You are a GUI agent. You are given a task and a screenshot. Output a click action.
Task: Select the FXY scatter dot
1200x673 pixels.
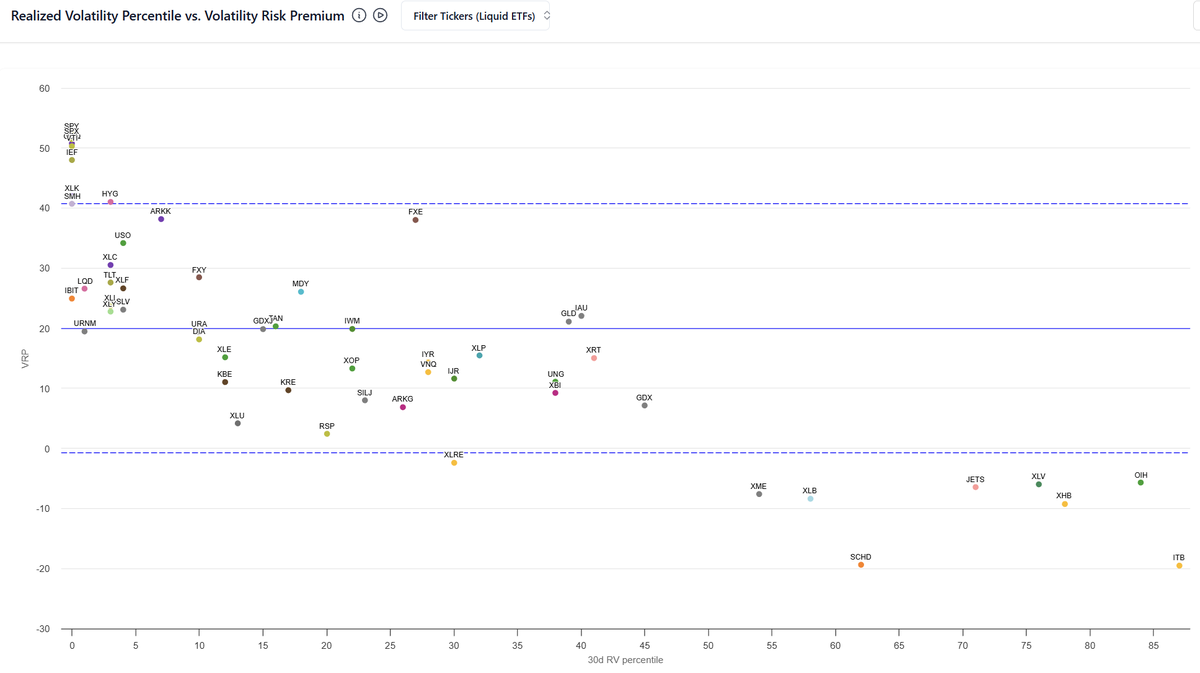(199, 277)
